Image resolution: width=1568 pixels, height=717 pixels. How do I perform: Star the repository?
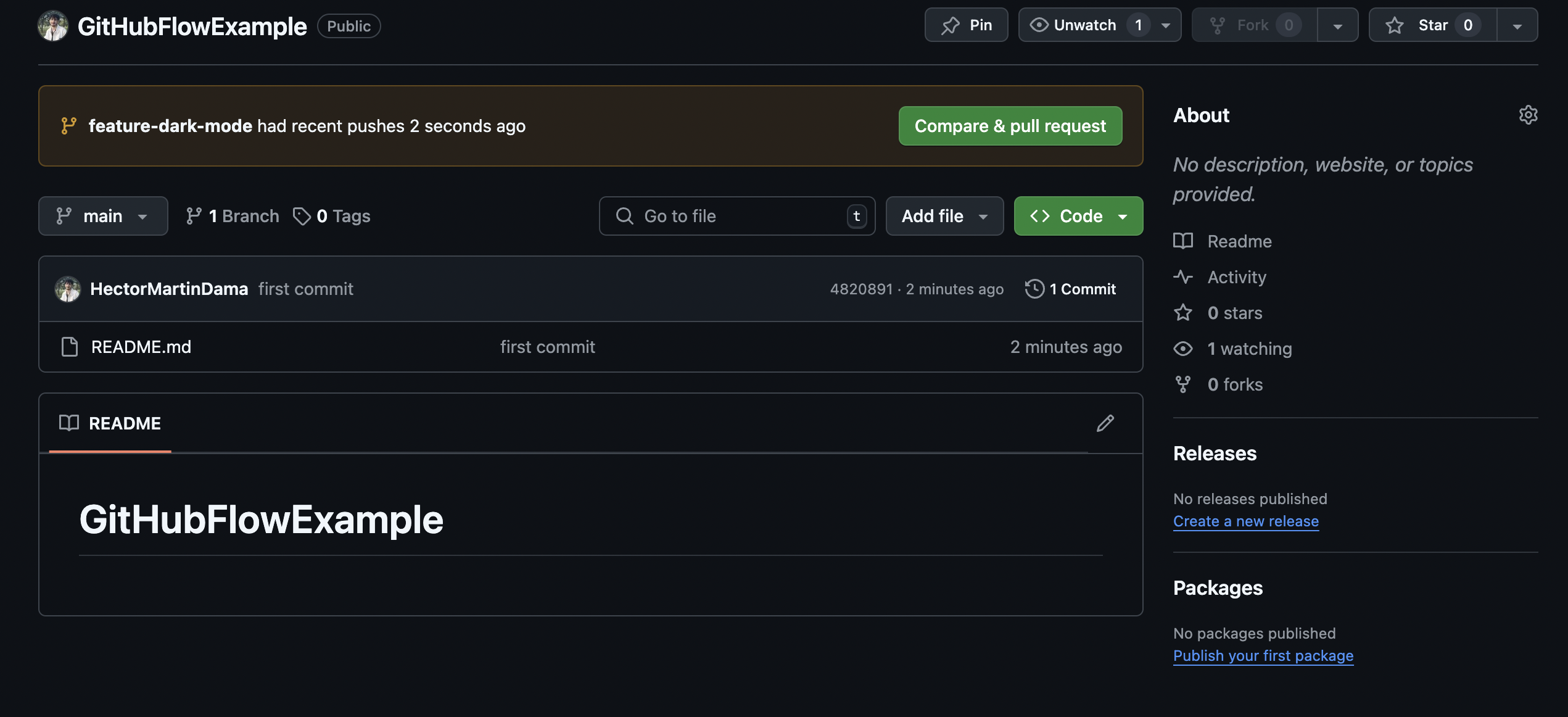[1432, 25]
